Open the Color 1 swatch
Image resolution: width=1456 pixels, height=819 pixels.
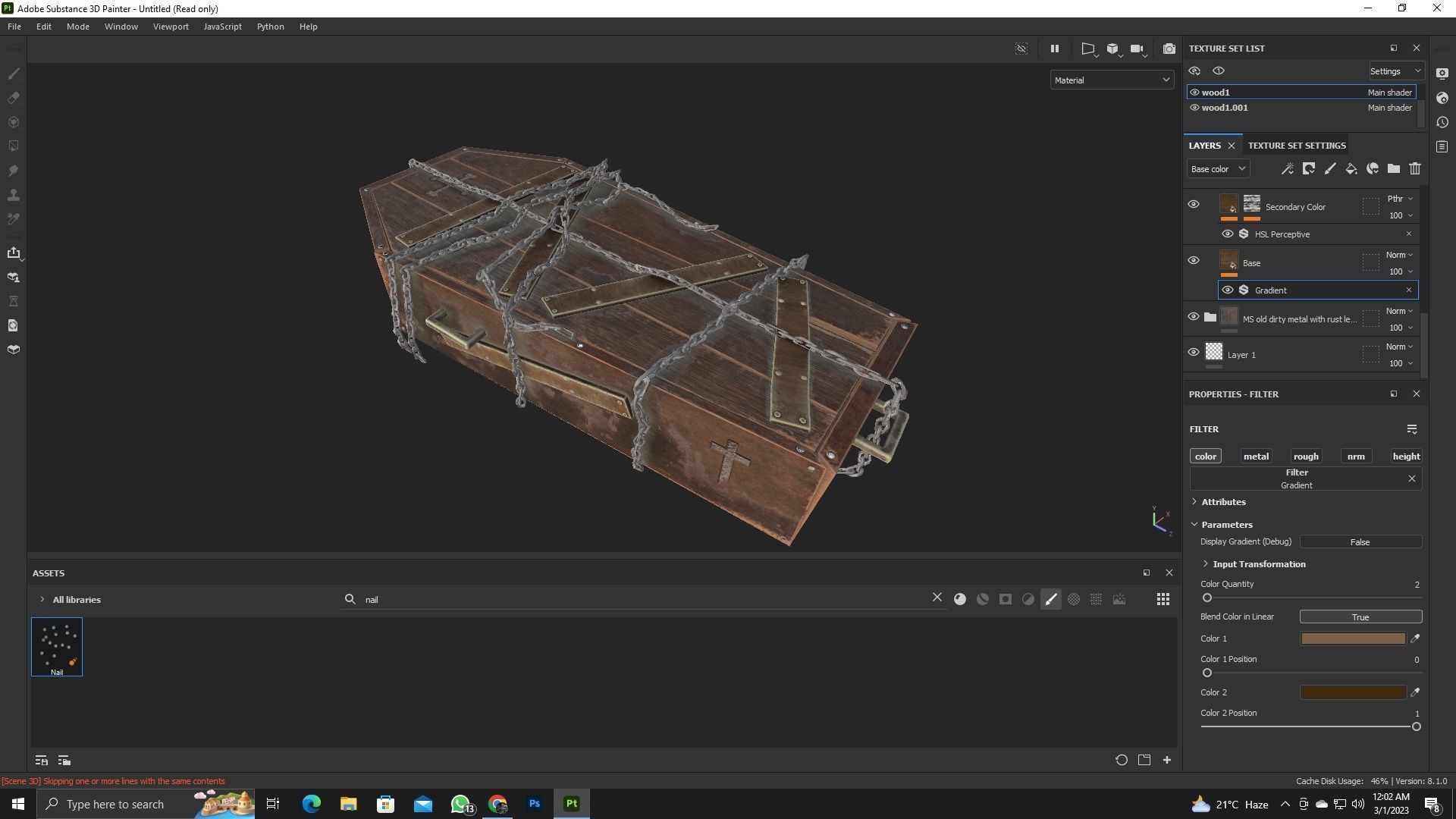(x=1353, y=639)
